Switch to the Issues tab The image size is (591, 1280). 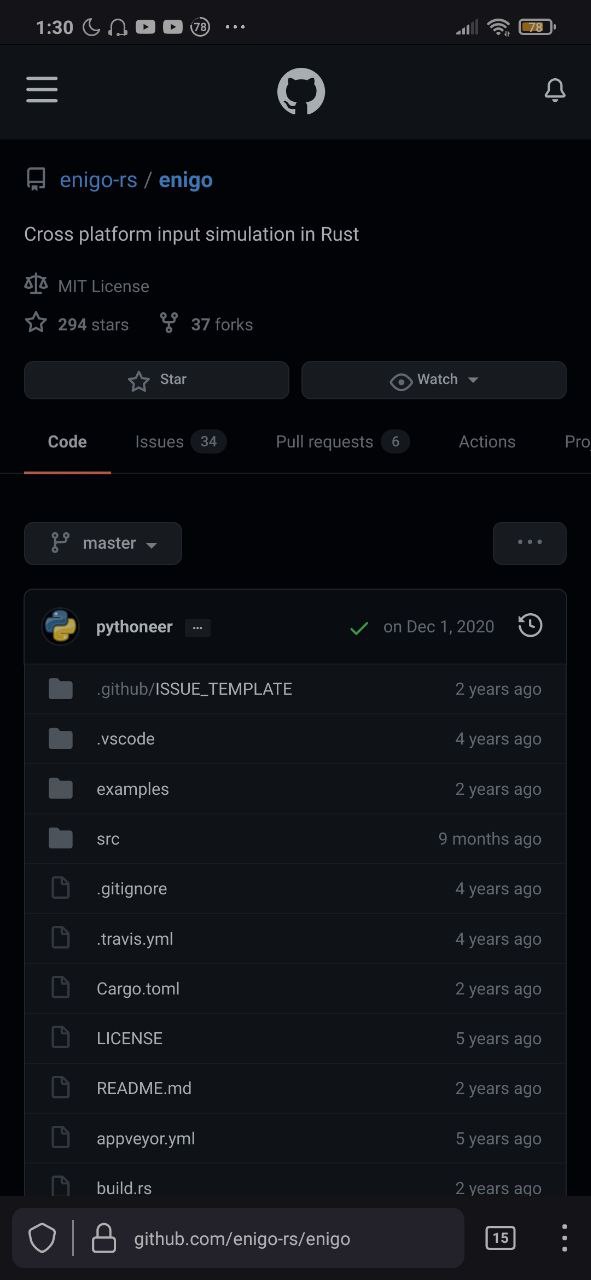[180, 442]
